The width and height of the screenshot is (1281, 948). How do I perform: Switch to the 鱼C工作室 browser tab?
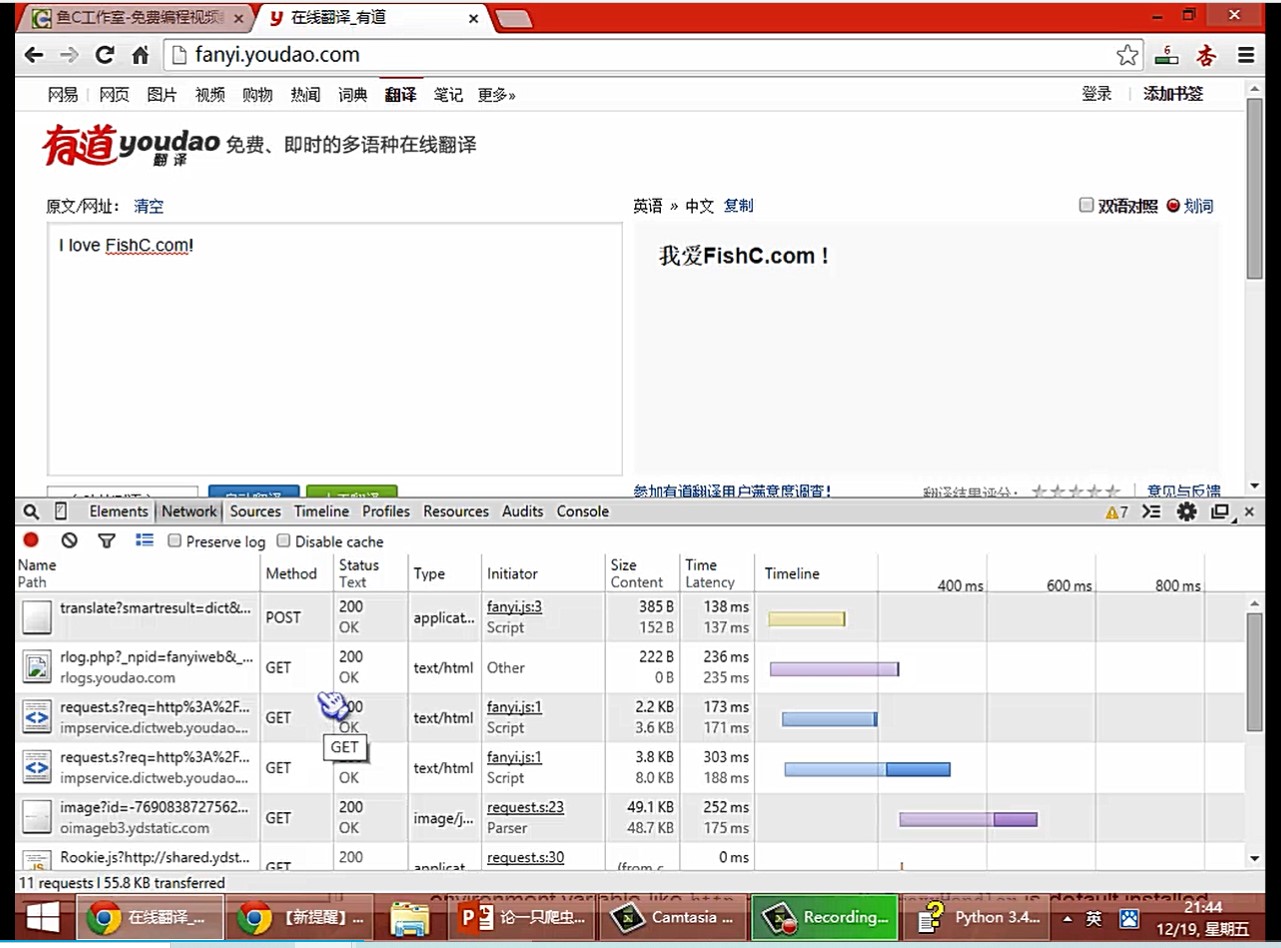[138, 18]
